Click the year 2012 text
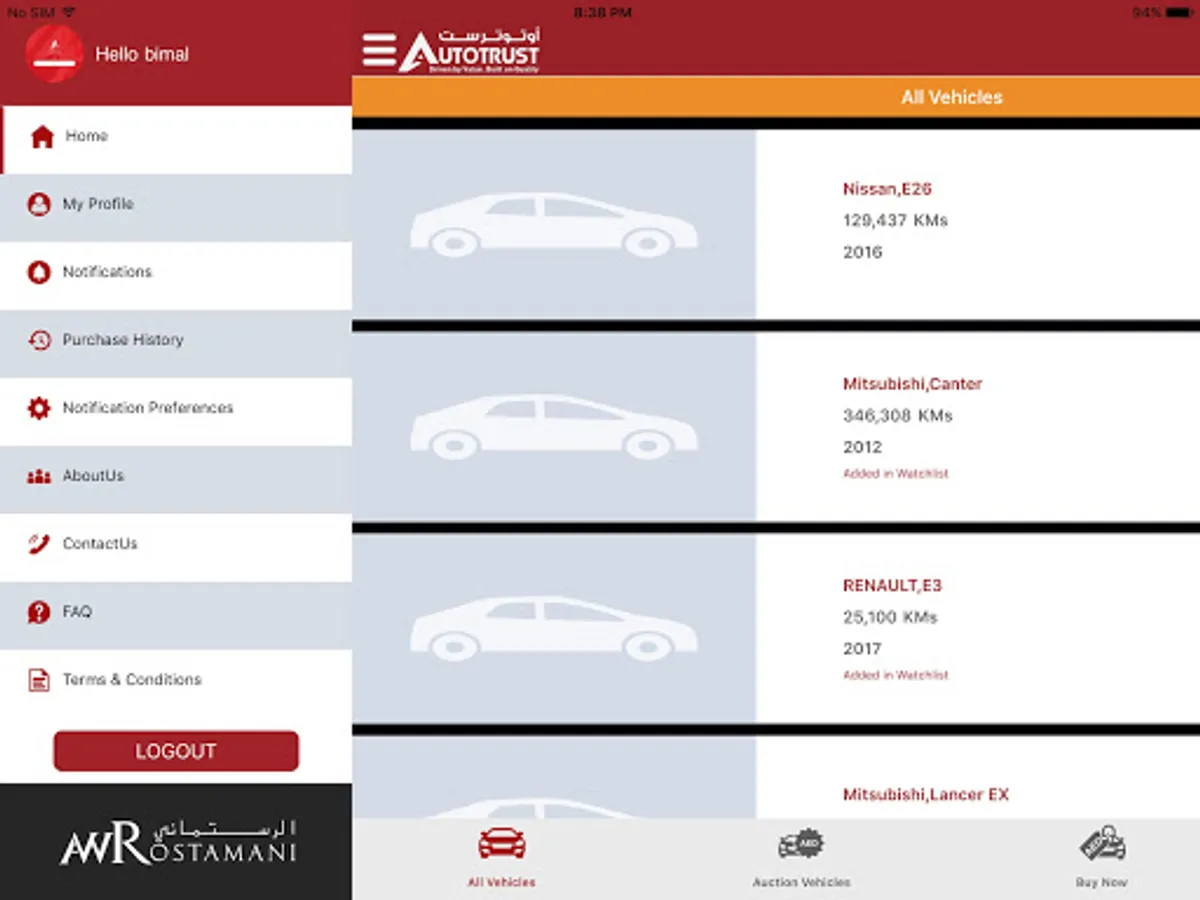Viewport: 1200px width, 900px height. [x=862, y=447]
